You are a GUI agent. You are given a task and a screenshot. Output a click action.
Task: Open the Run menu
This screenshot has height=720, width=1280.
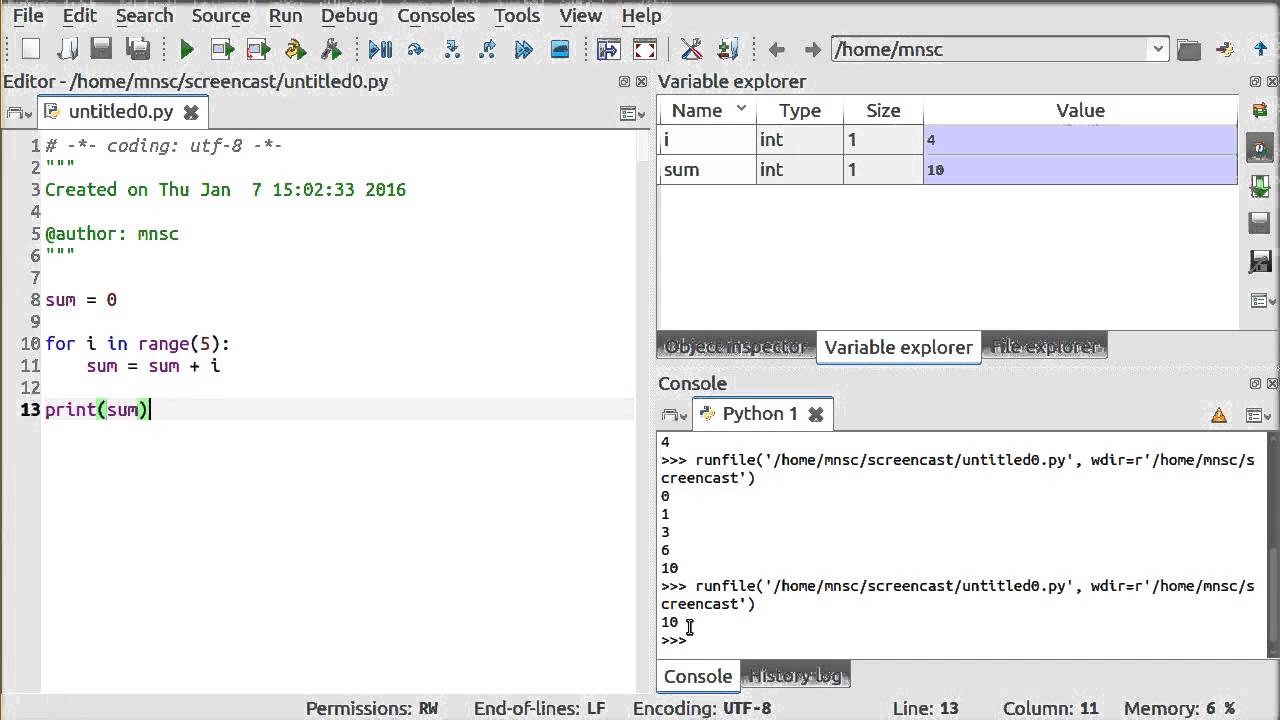point(285,15)
